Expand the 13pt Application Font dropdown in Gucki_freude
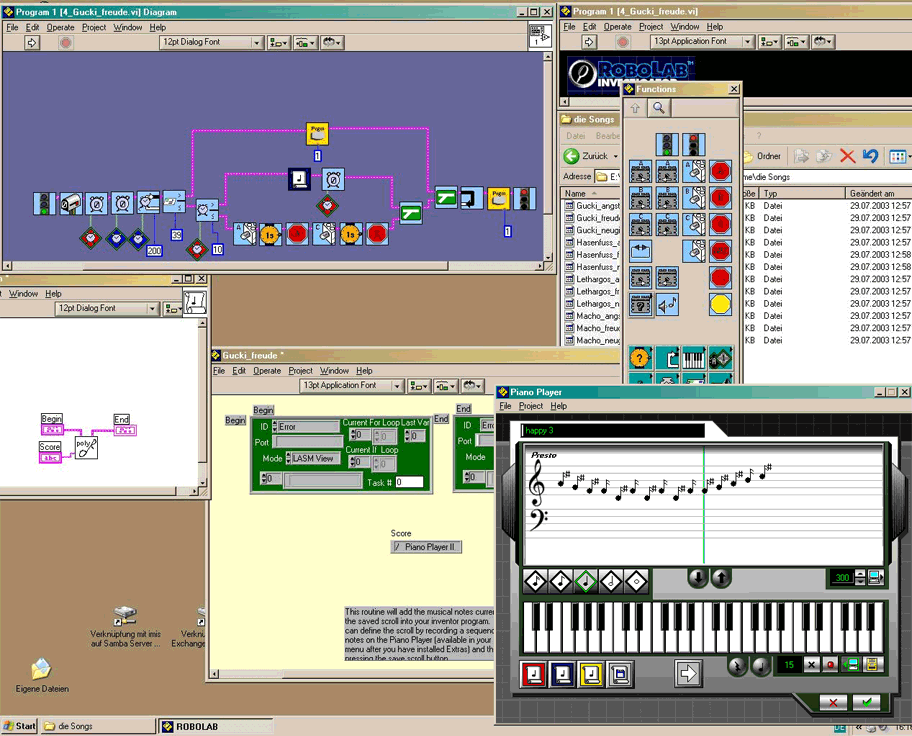Image resolution: width=912 pixels, height=736 pixels. (350, 386)
